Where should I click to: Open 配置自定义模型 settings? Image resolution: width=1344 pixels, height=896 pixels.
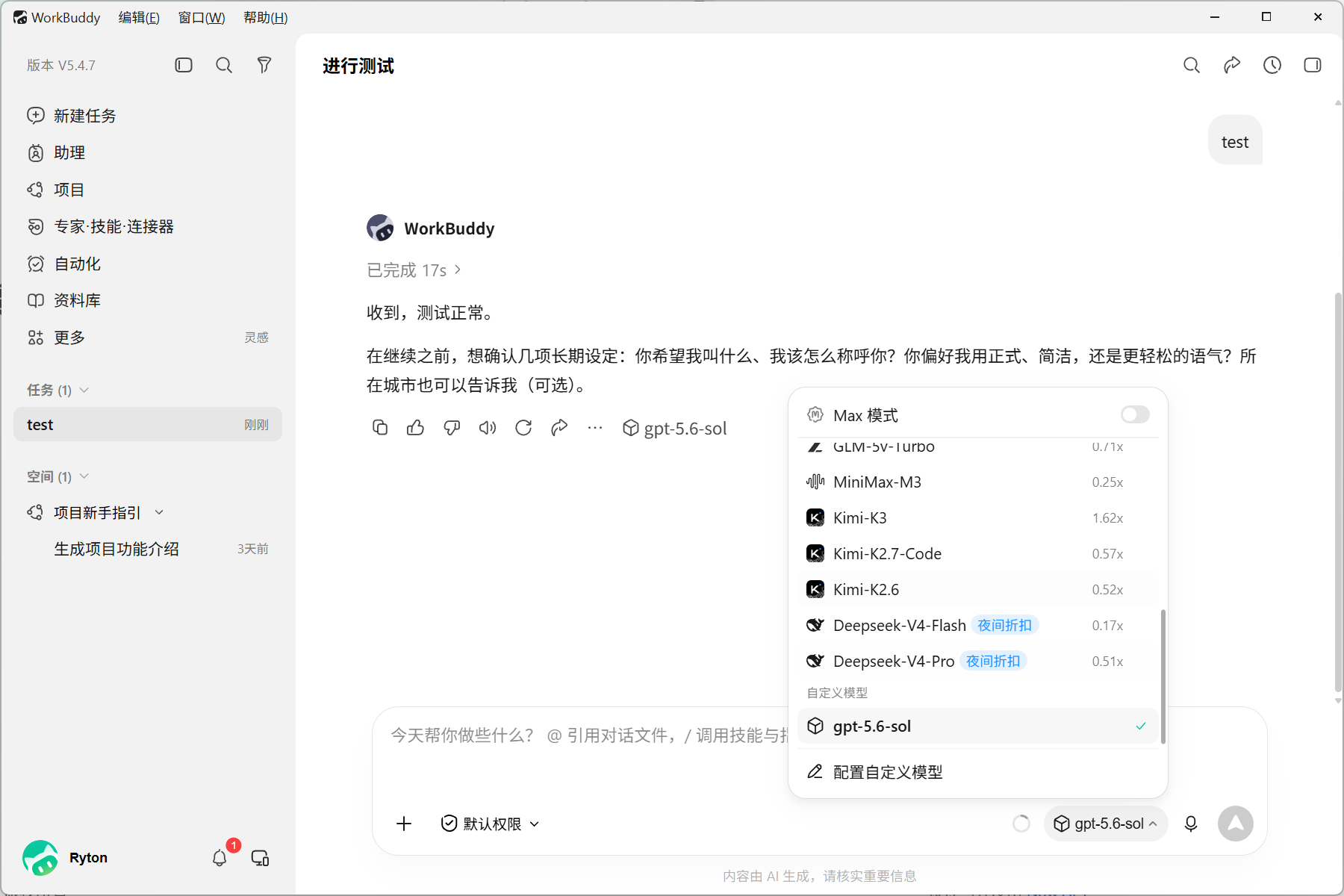pyautogui.click(x=977, y=772)
